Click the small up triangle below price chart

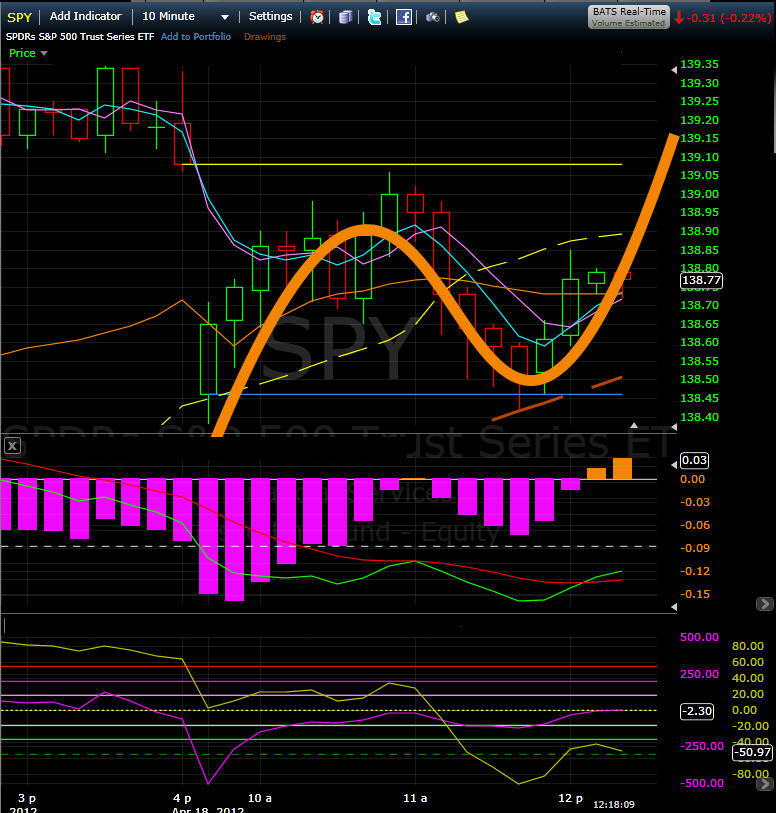pos(633,425)
